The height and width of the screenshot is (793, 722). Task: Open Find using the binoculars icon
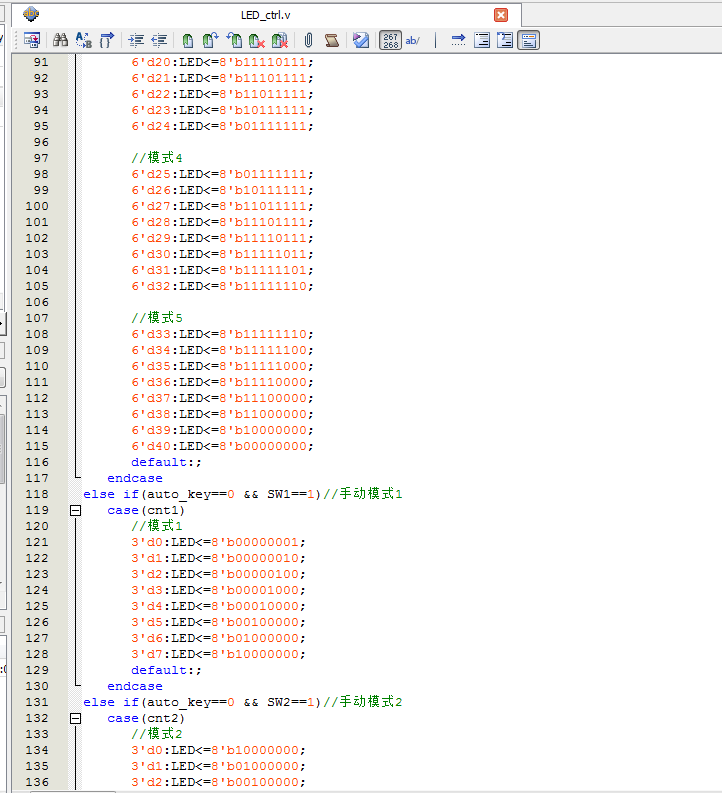60,40
